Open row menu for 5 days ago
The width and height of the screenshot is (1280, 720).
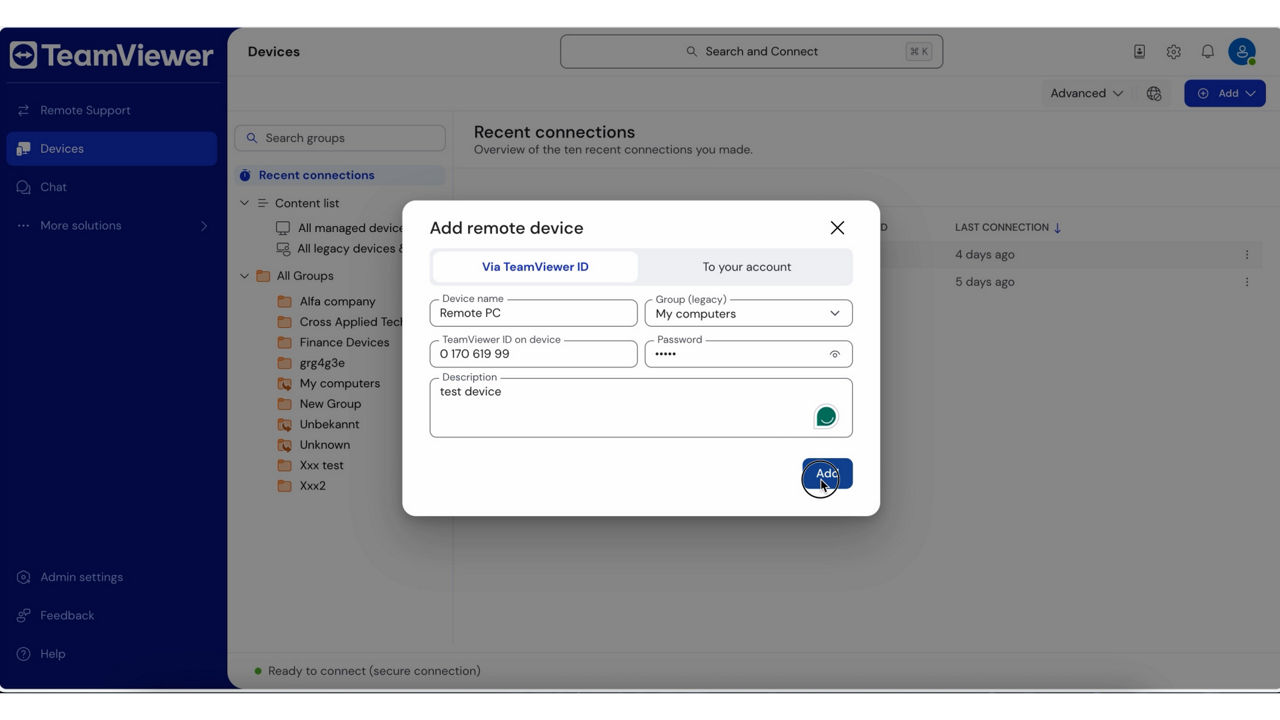pos(1247,282)
